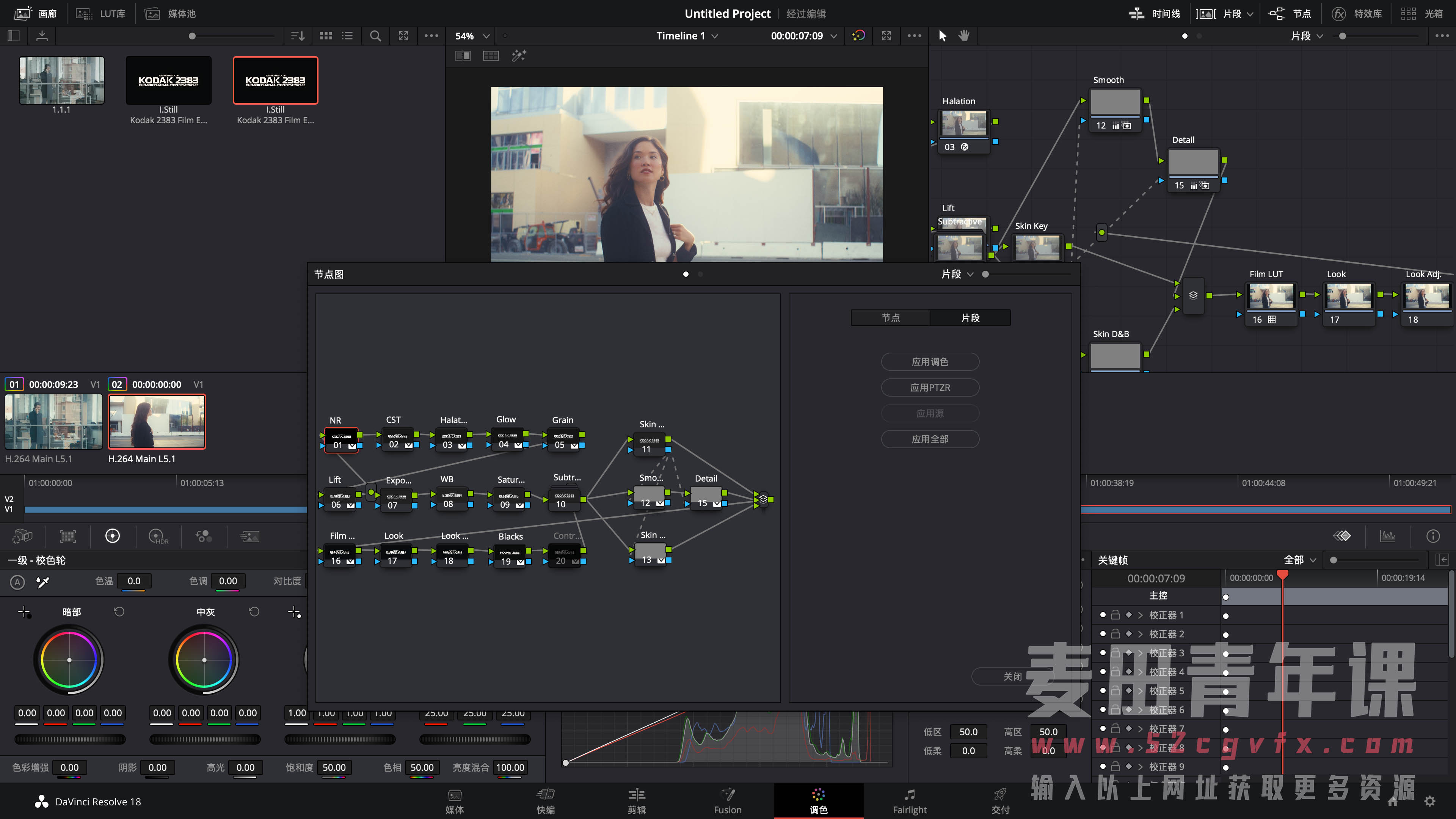Go to 剪辑 edit page
The image size is (1456, 819).
[637, 801]
